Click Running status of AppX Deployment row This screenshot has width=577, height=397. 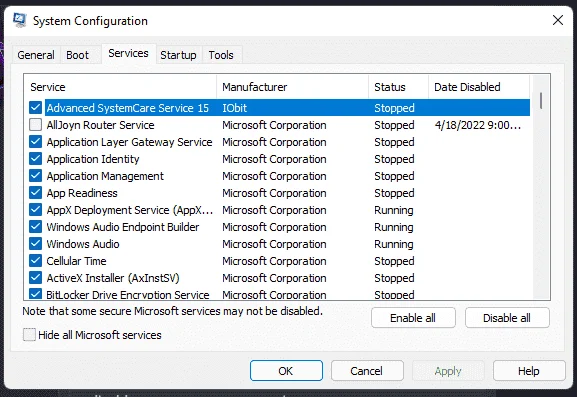(x=394, y=209)
